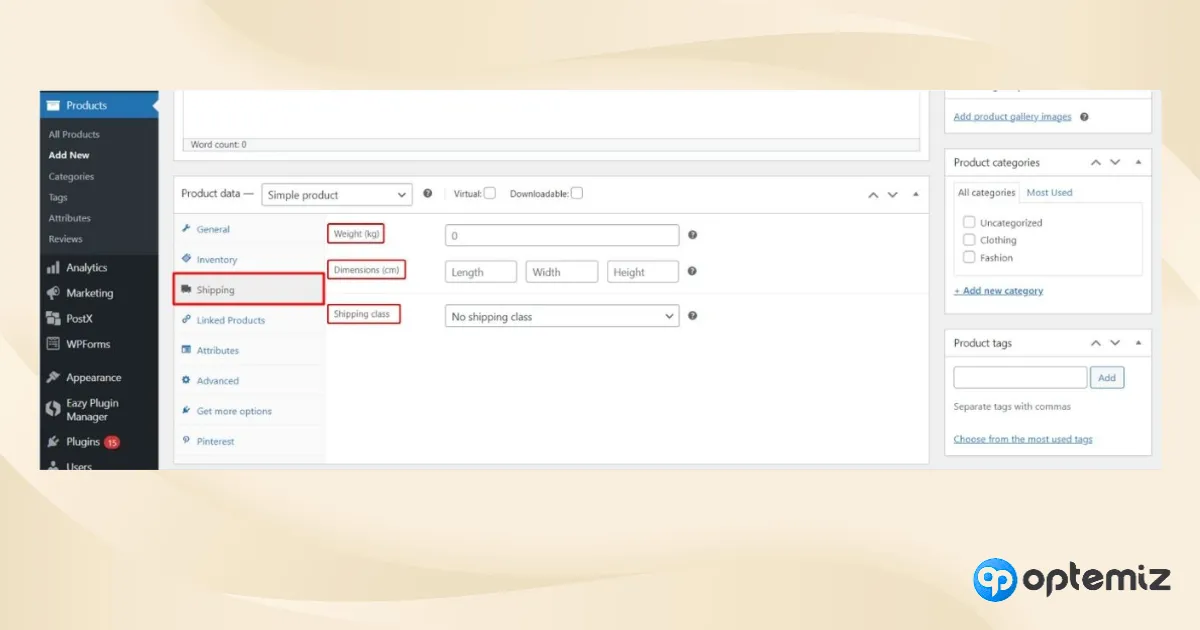Open Eazy Plugin Manager via its icon

click(53, 409)
